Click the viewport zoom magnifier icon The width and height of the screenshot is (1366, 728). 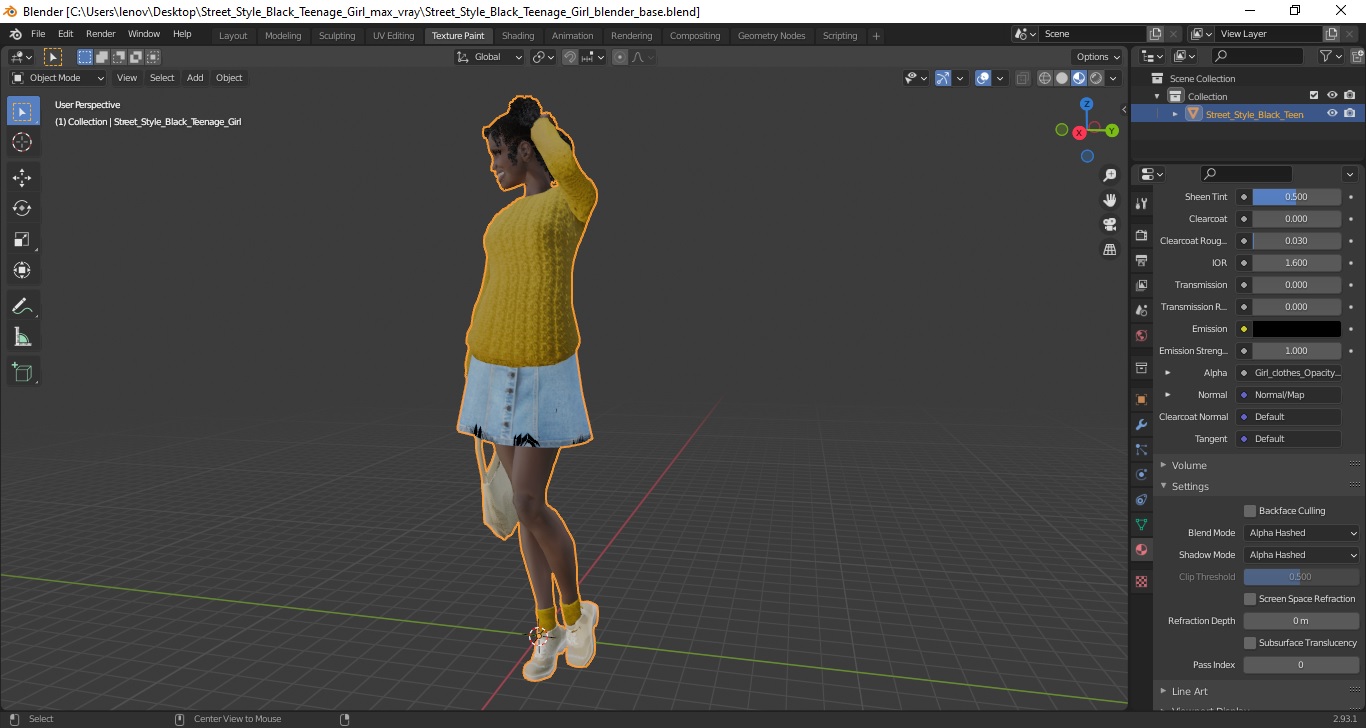pos(1109,175)
